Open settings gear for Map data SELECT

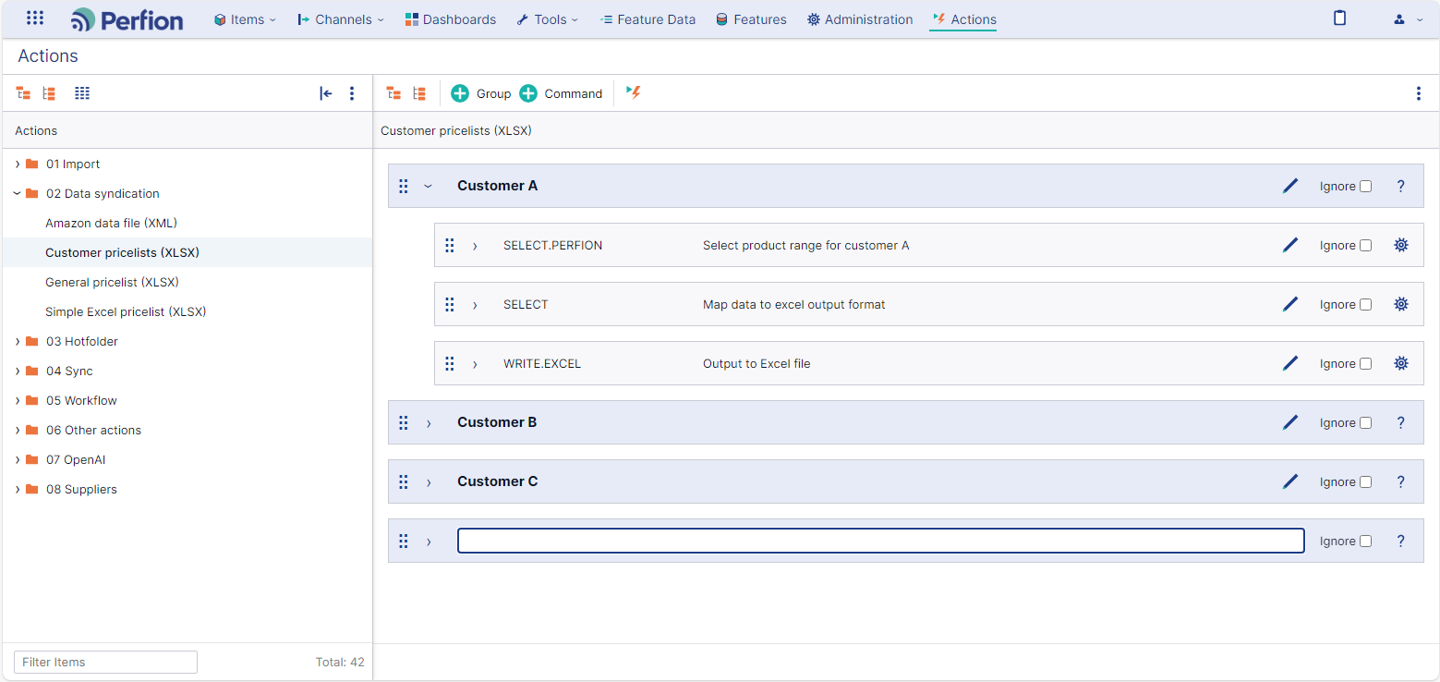click(1401, 304)
